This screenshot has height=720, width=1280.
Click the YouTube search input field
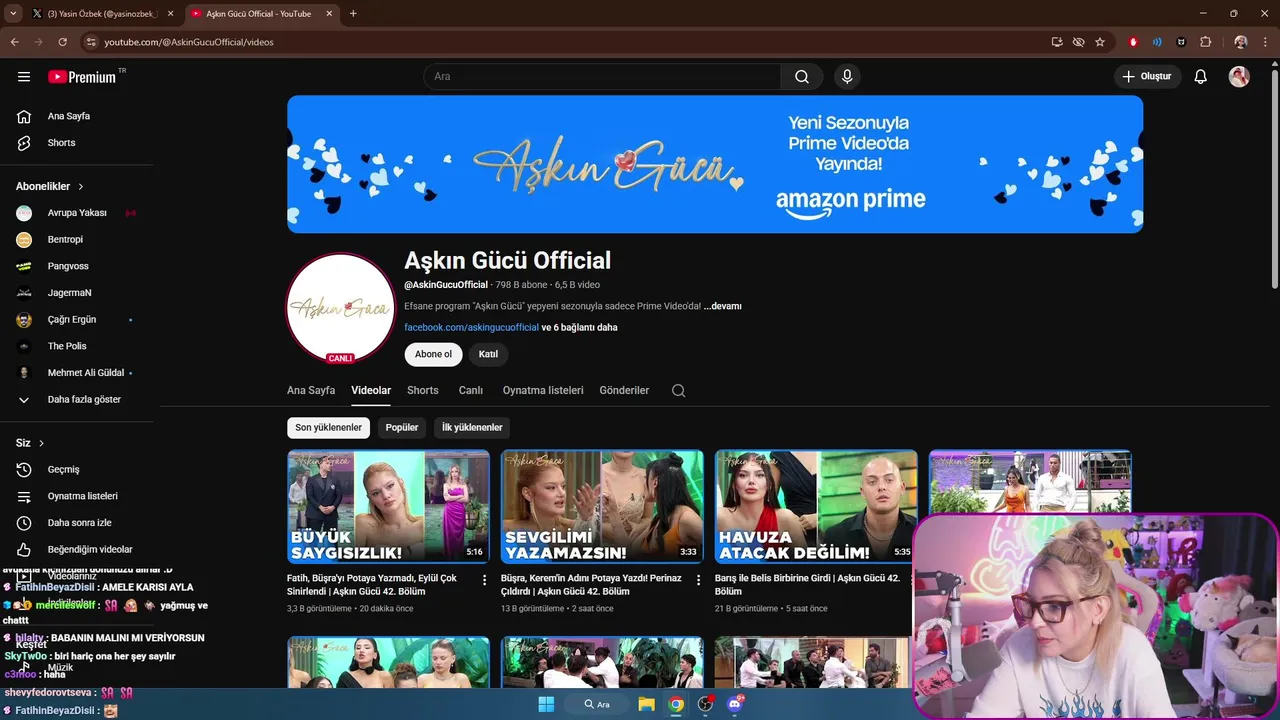coord(602,76)
